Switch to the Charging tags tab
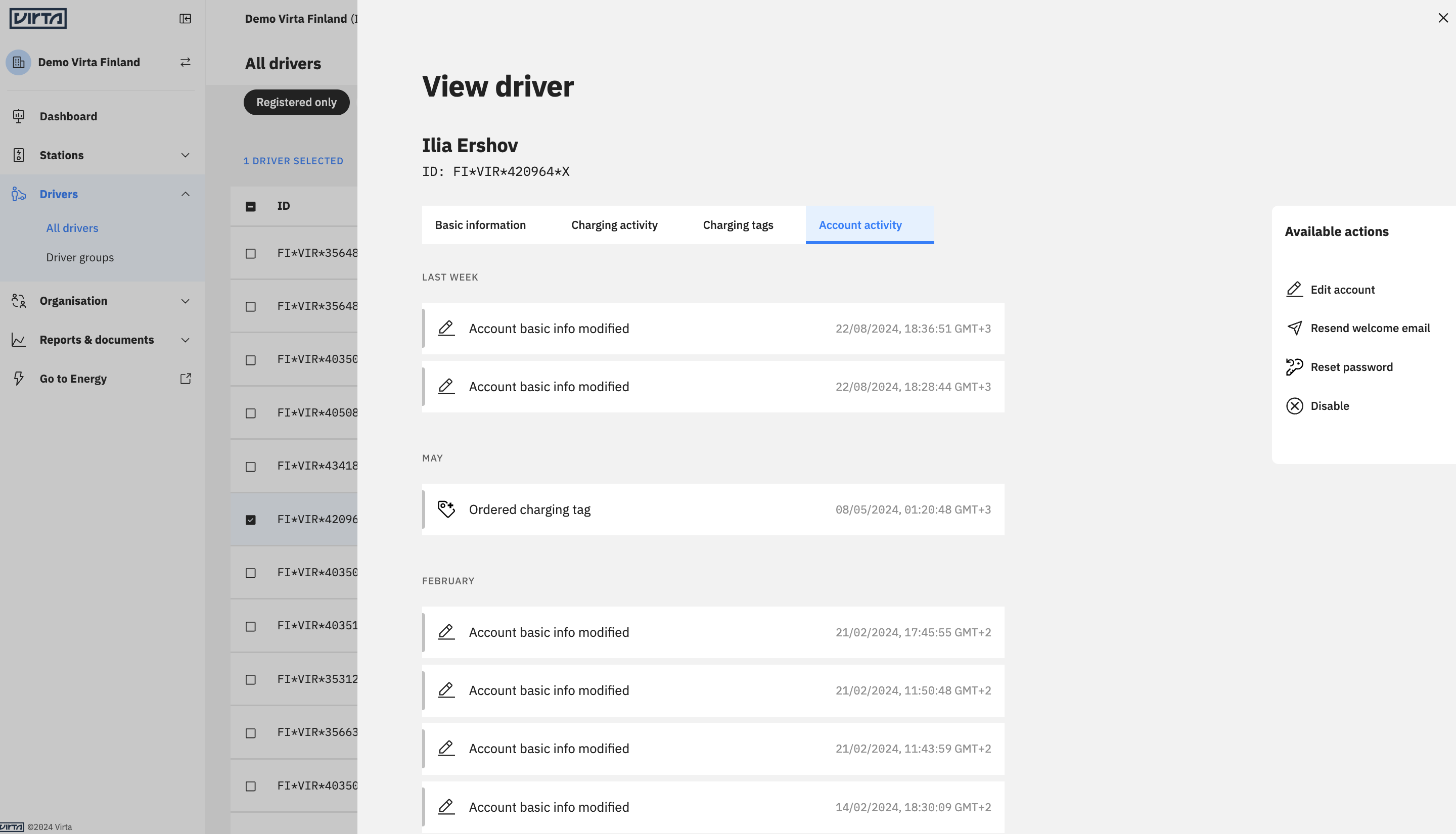The height and width of the screenshot is (834, 1456). pos(738,225)
